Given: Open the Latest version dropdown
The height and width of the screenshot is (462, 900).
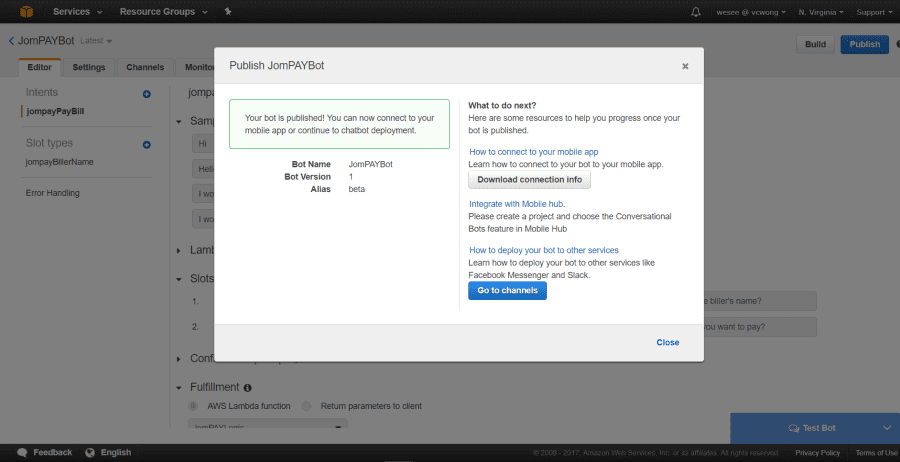Looking at the screenshot, I should tap(96, 41).
